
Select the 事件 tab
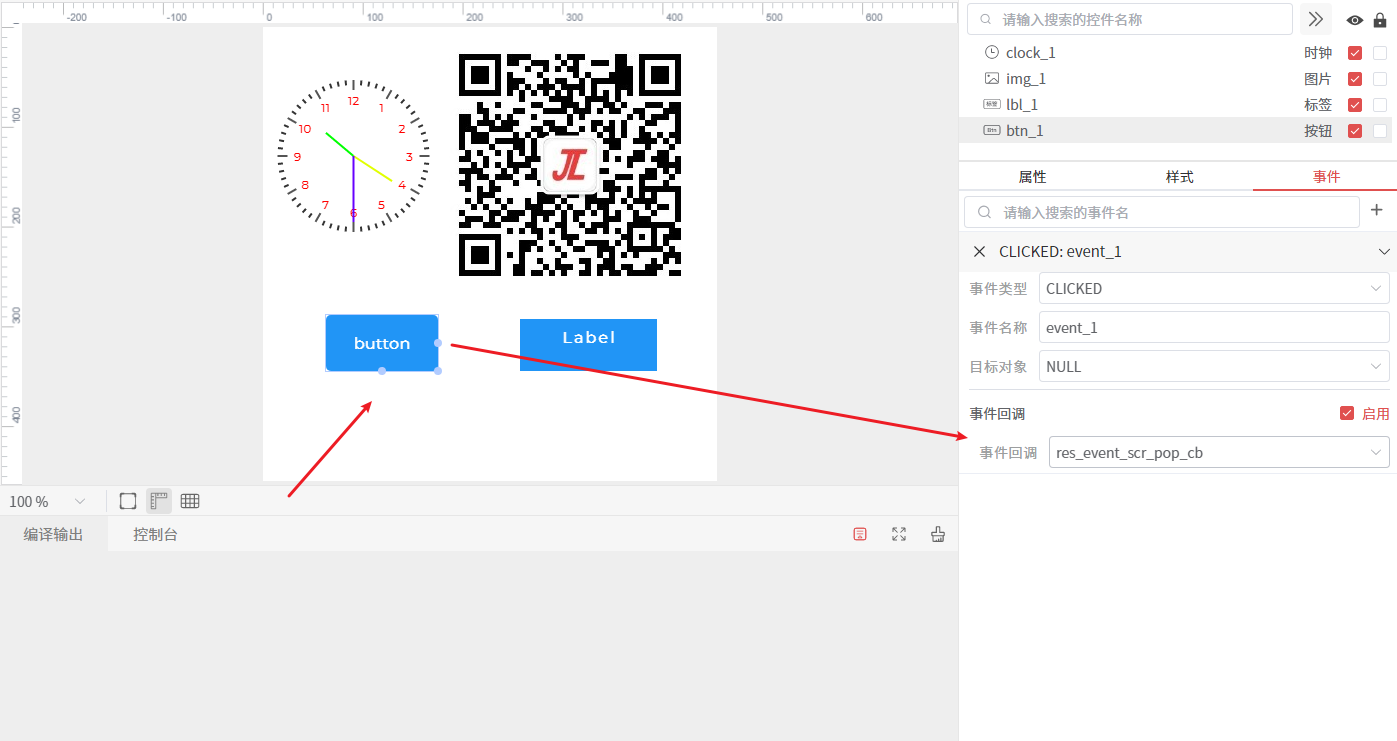tap(1326, 177)
